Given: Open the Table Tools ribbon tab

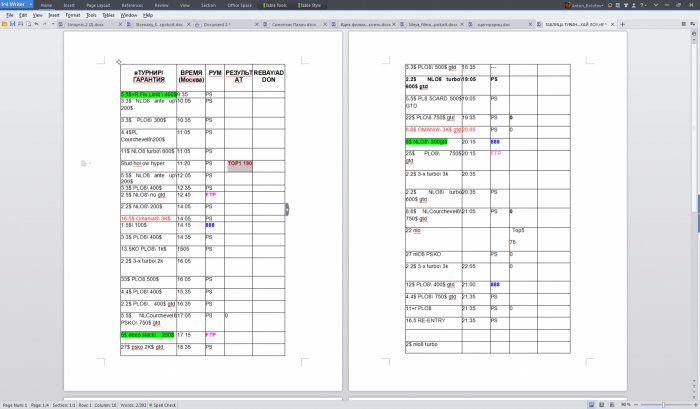Looking at the screenshot, I should 275,5.
